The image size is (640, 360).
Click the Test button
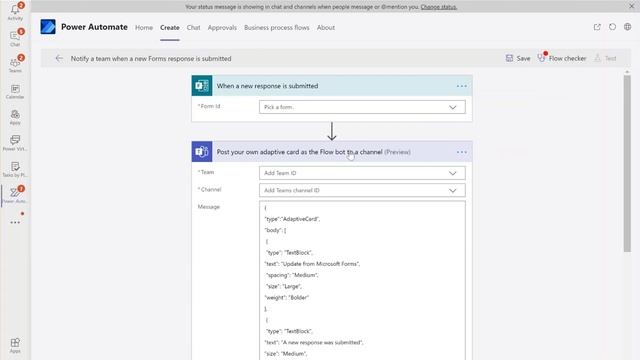click(x=605, y=58)
